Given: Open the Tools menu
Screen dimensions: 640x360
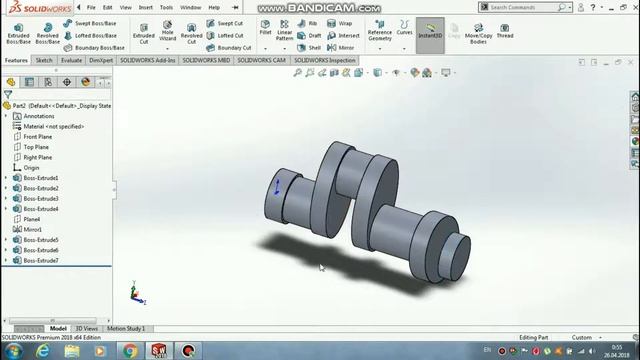Looking at the screenshot, I should click(x=166, y=7).
